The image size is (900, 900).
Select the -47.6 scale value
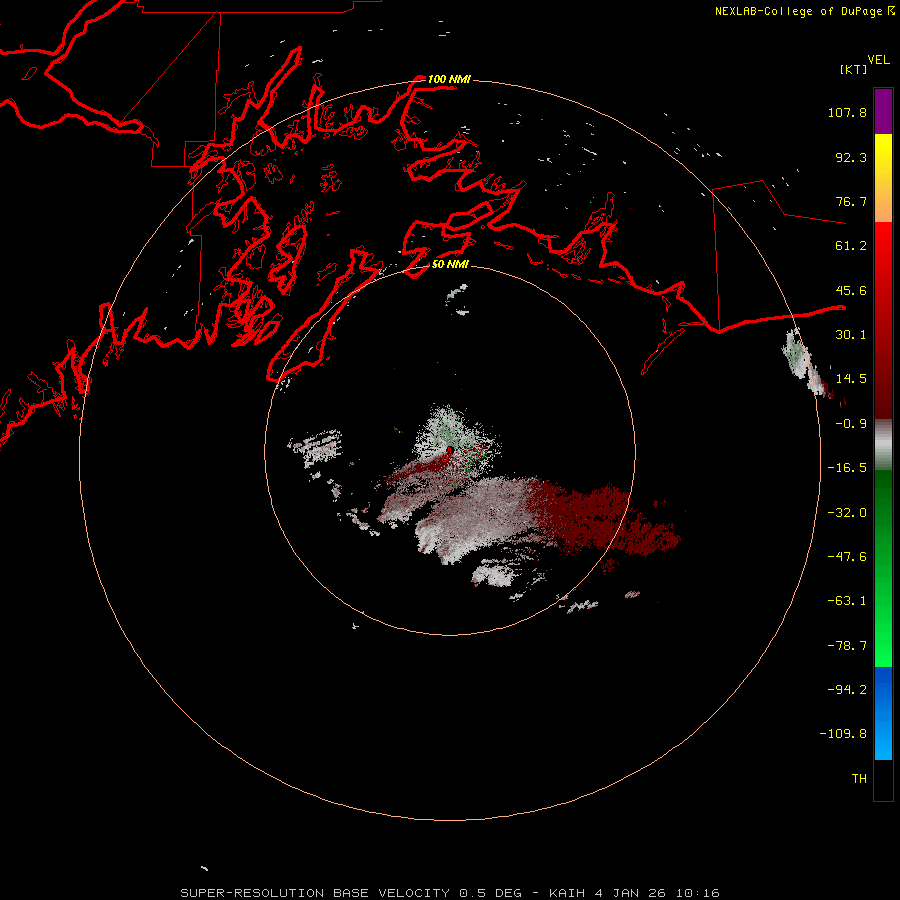(847, 557)
